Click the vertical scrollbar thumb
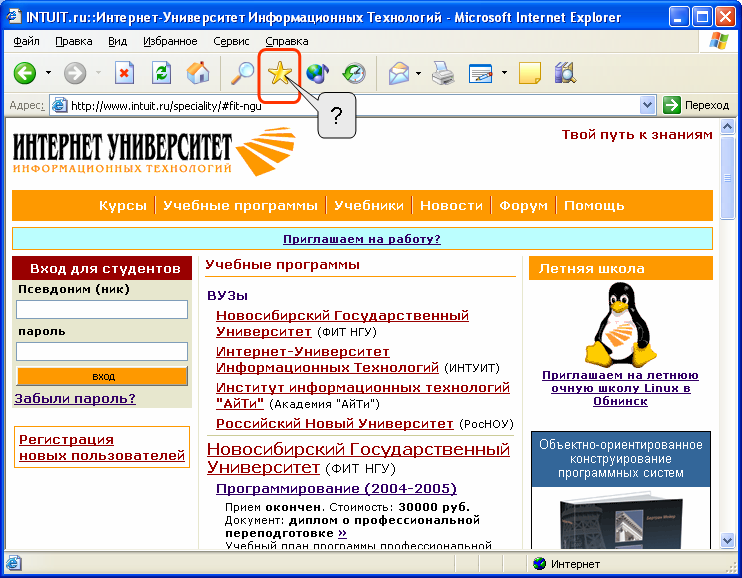This screenshot has height=578, width=742. 727,178
